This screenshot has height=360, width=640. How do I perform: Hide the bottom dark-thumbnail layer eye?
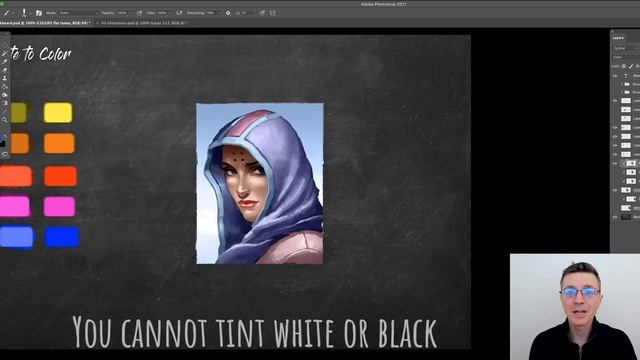tap(615, 217)
